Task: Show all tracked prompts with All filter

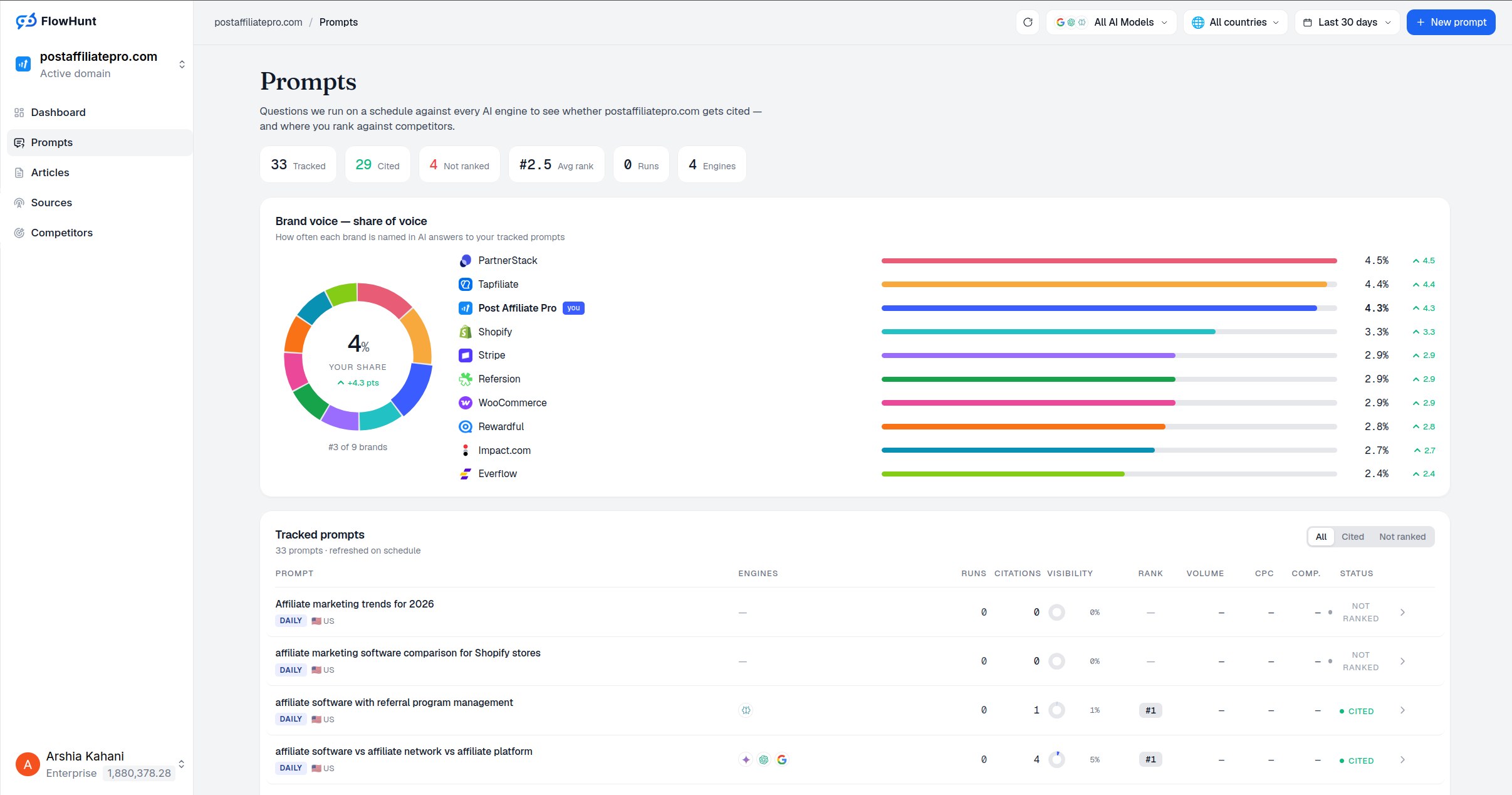Action: [1321, 537]
